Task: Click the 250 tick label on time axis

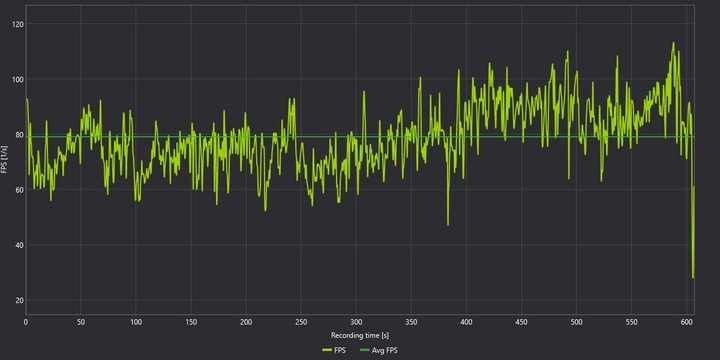Action: tap(301, 322)
